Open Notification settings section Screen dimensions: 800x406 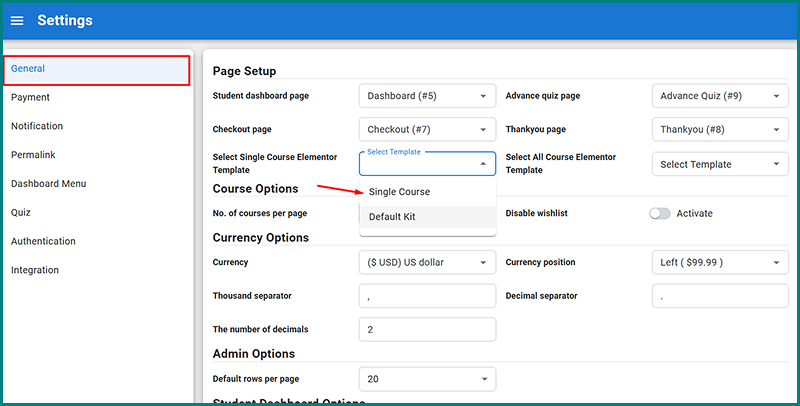pos(37,126)
